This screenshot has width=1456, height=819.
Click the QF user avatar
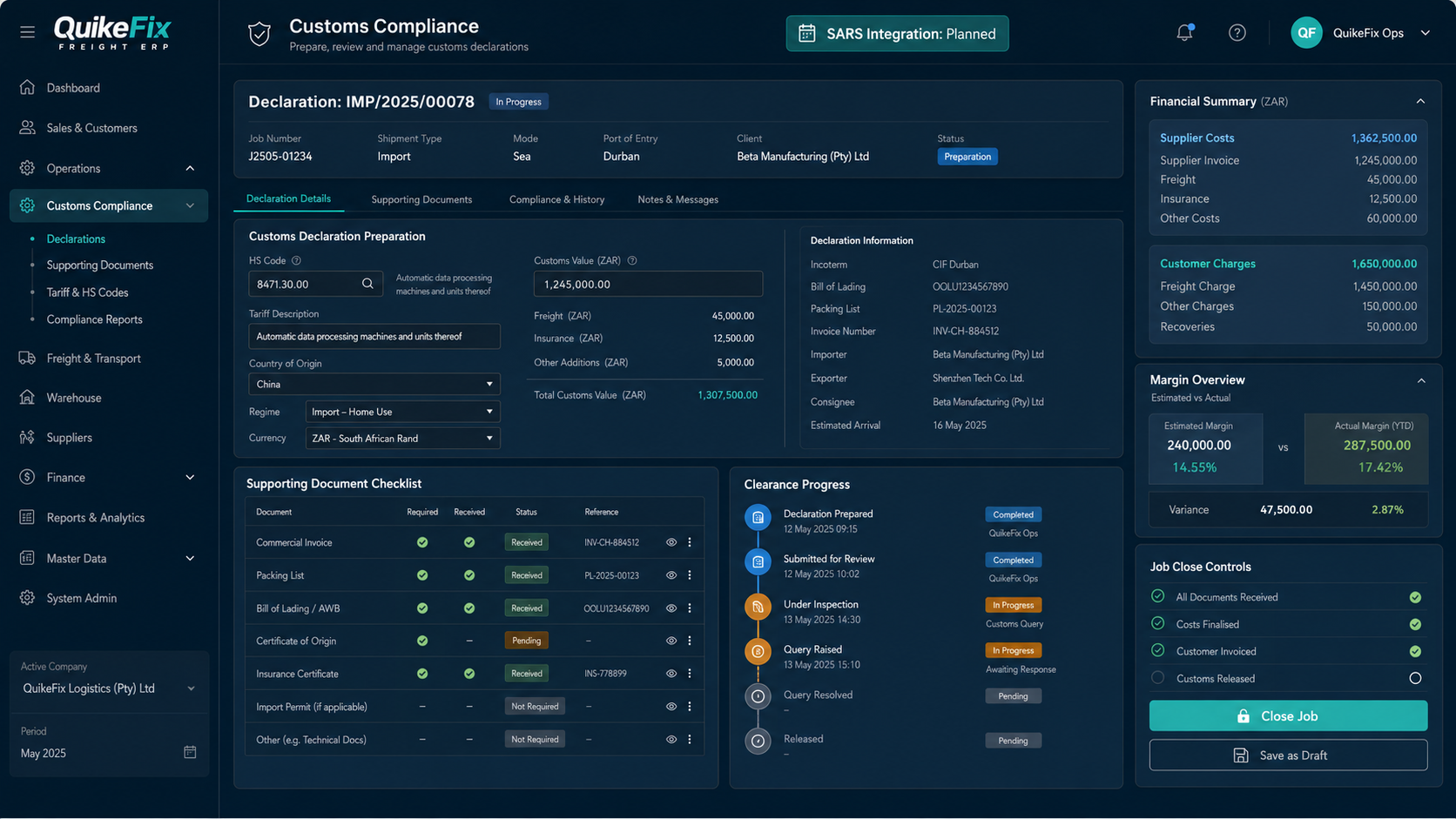1306,33
